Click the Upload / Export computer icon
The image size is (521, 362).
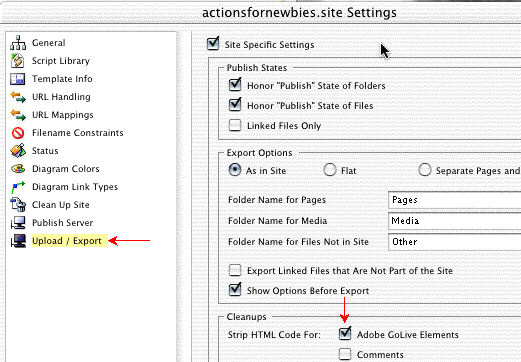tap(18, 241)
